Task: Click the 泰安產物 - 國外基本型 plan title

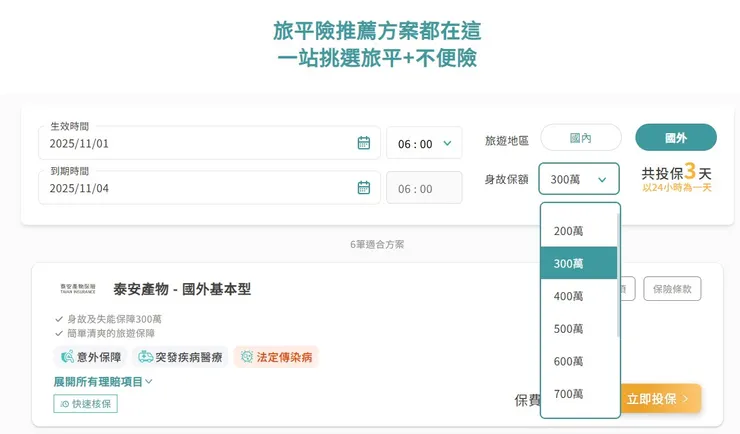Action: coord(182,289)
